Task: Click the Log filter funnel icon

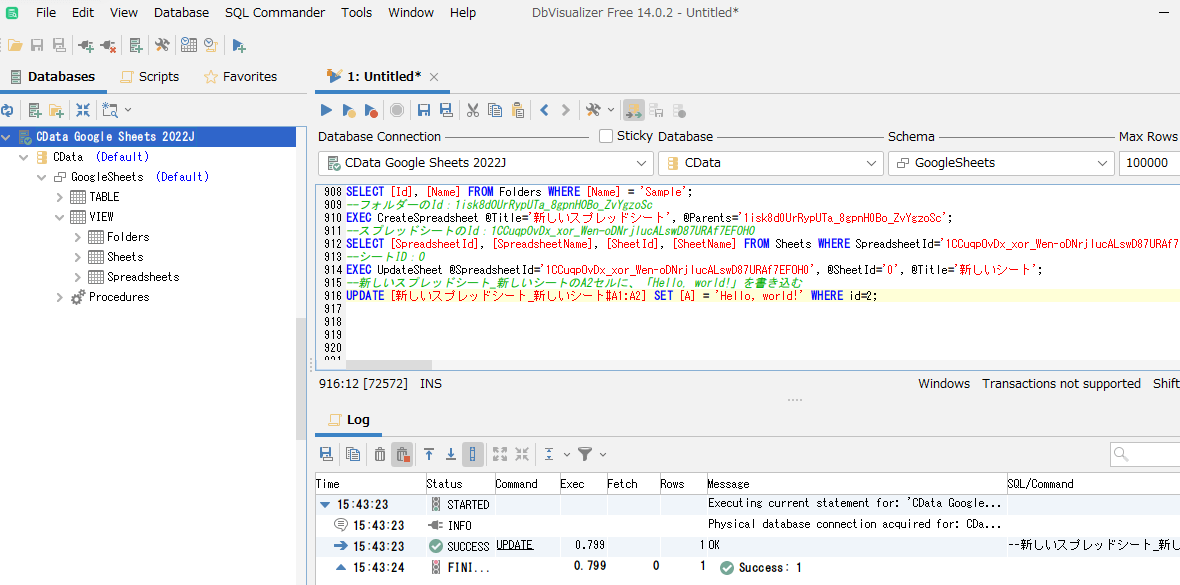Action: tap(585, 453)
